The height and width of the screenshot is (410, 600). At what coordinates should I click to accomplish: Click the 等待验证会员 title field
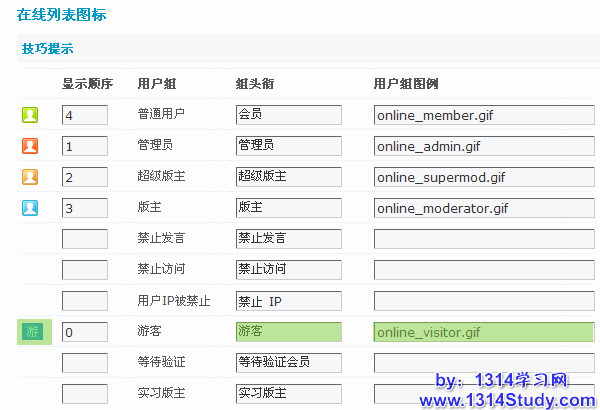tap(288, 362)
